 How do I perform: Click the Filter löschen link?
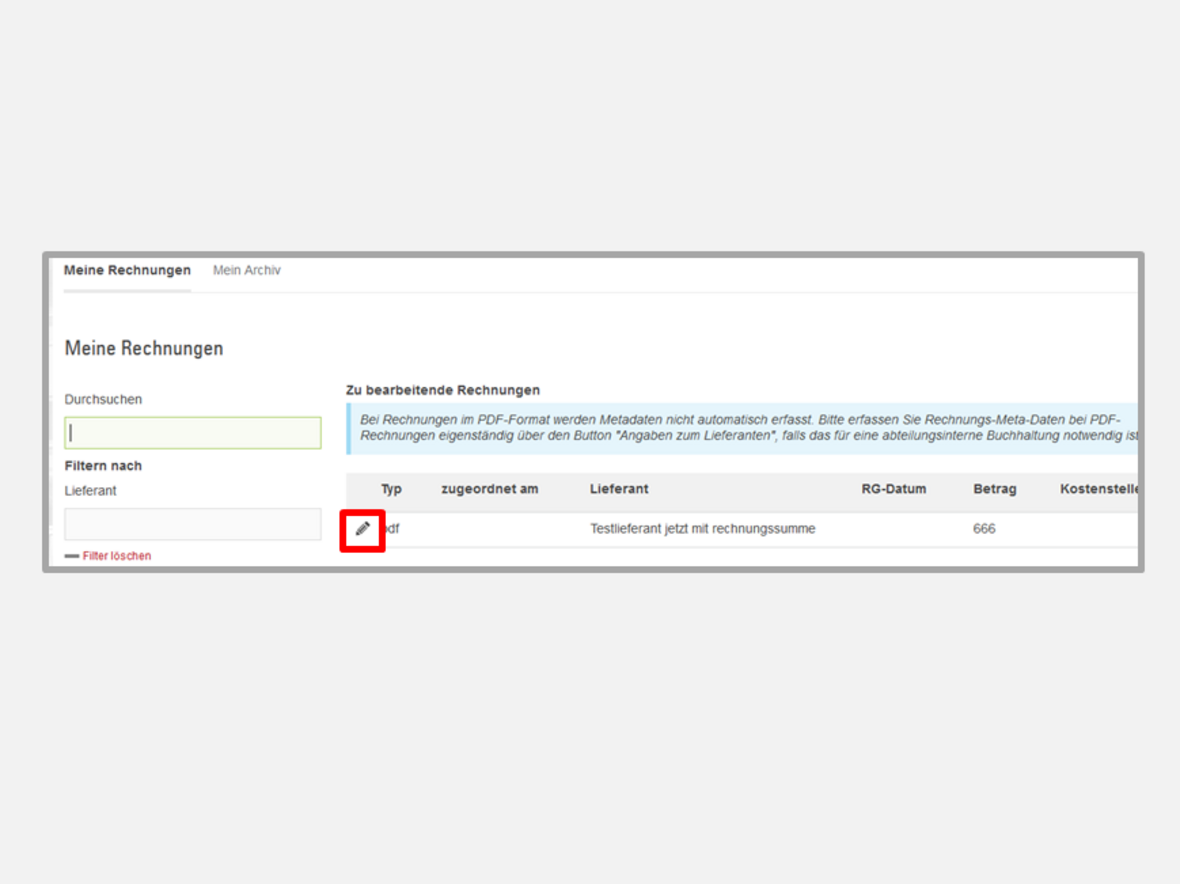[117, 556]
